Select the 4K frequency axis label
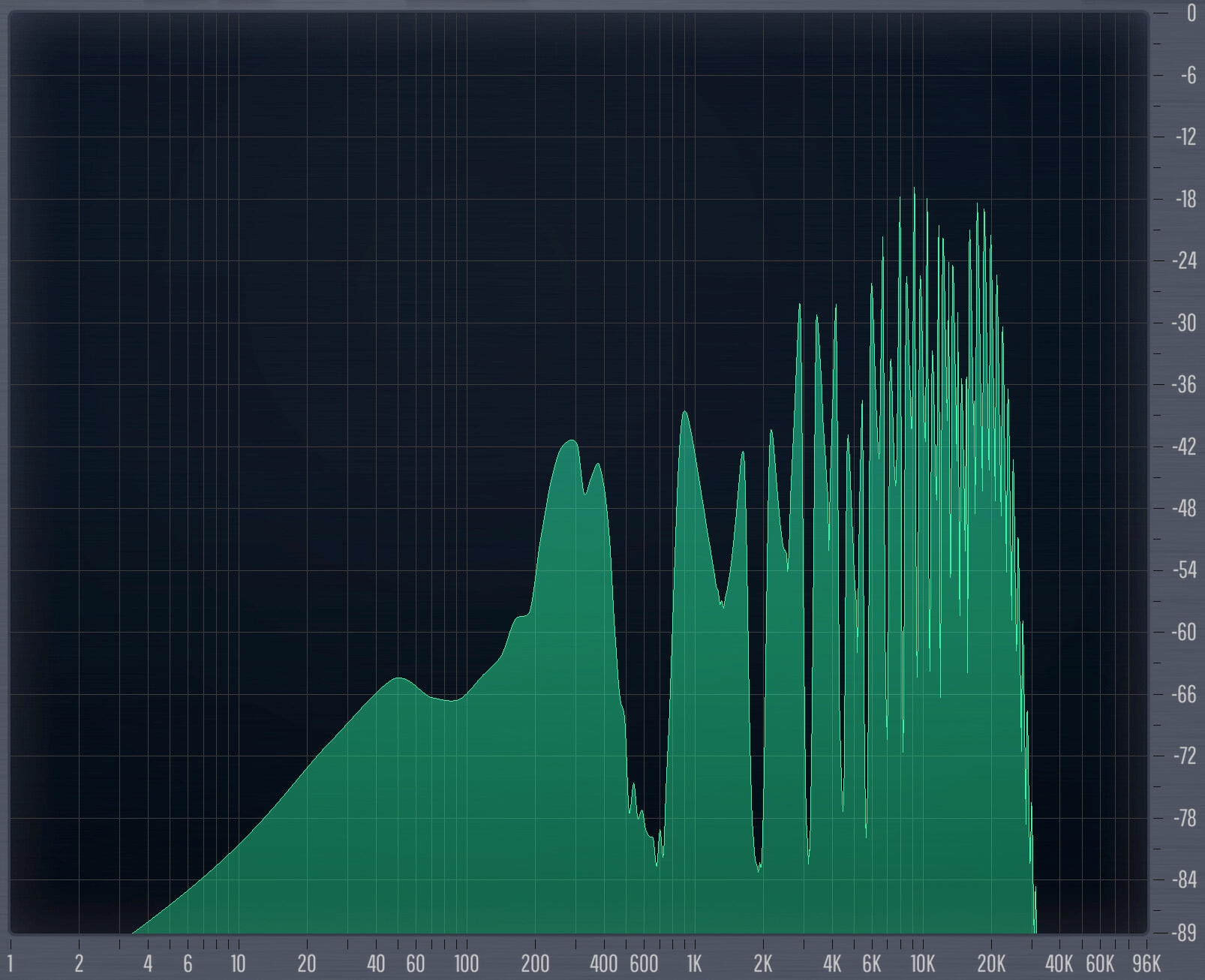The image size is (1205, 980). click(831, 963)
